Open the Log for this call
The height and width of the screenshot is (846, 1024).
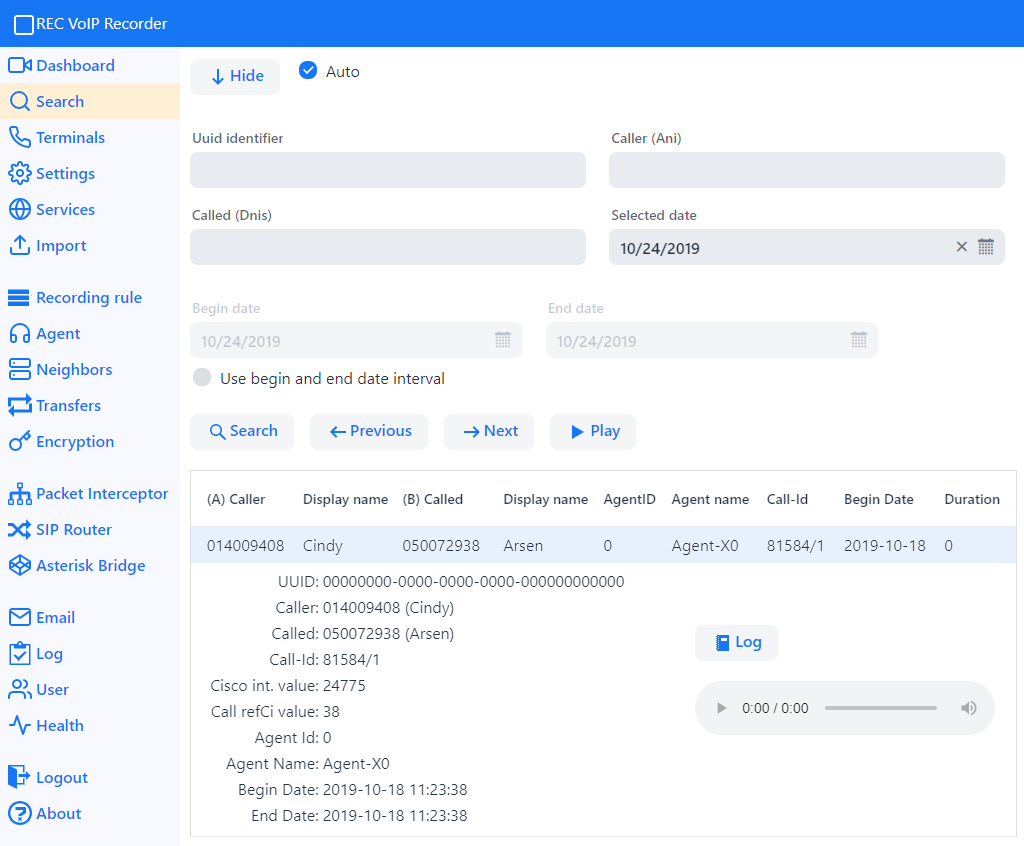point(736,643)
